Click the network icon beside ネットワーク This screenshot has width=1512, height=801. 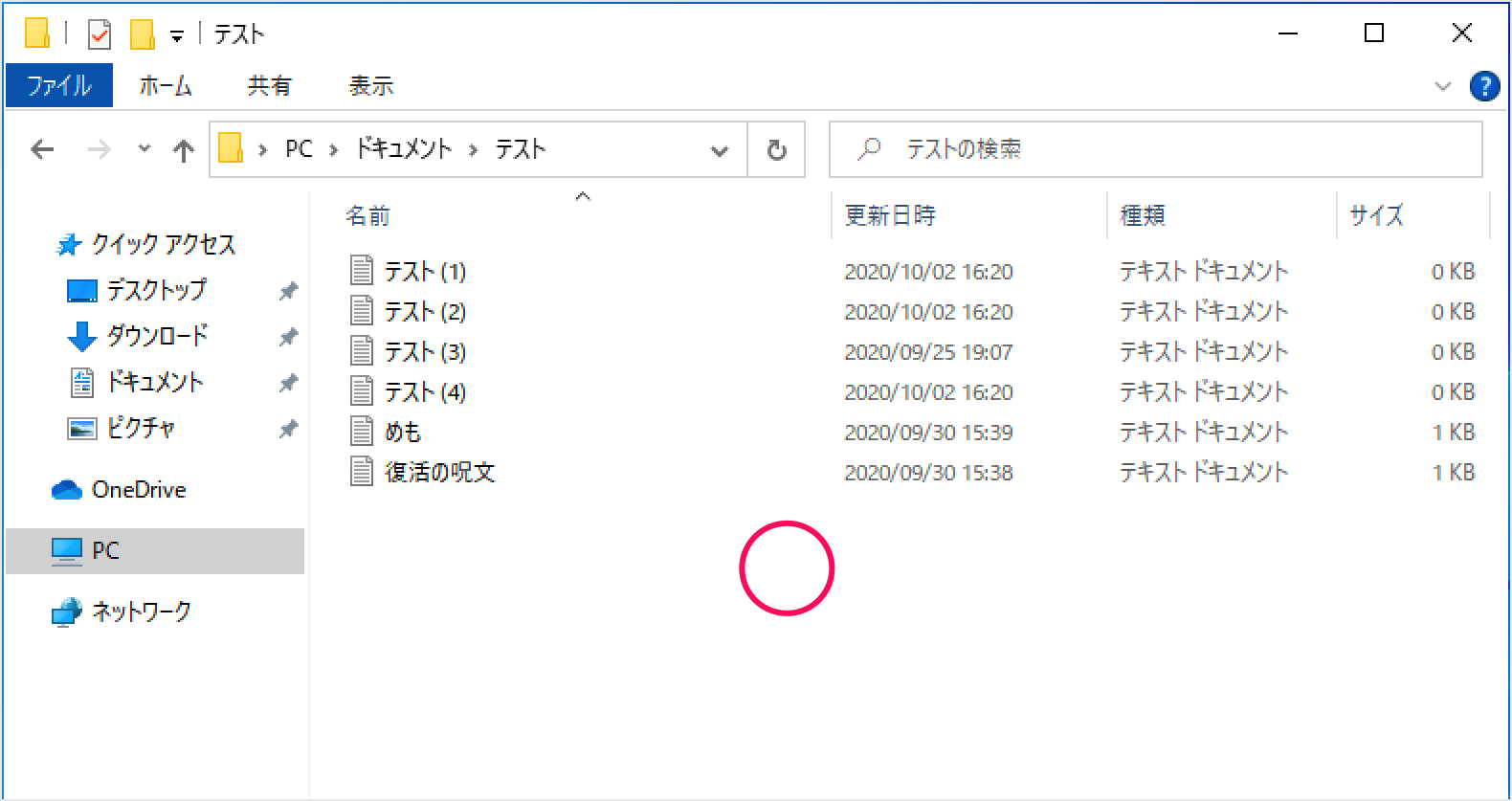click(67, 612)
